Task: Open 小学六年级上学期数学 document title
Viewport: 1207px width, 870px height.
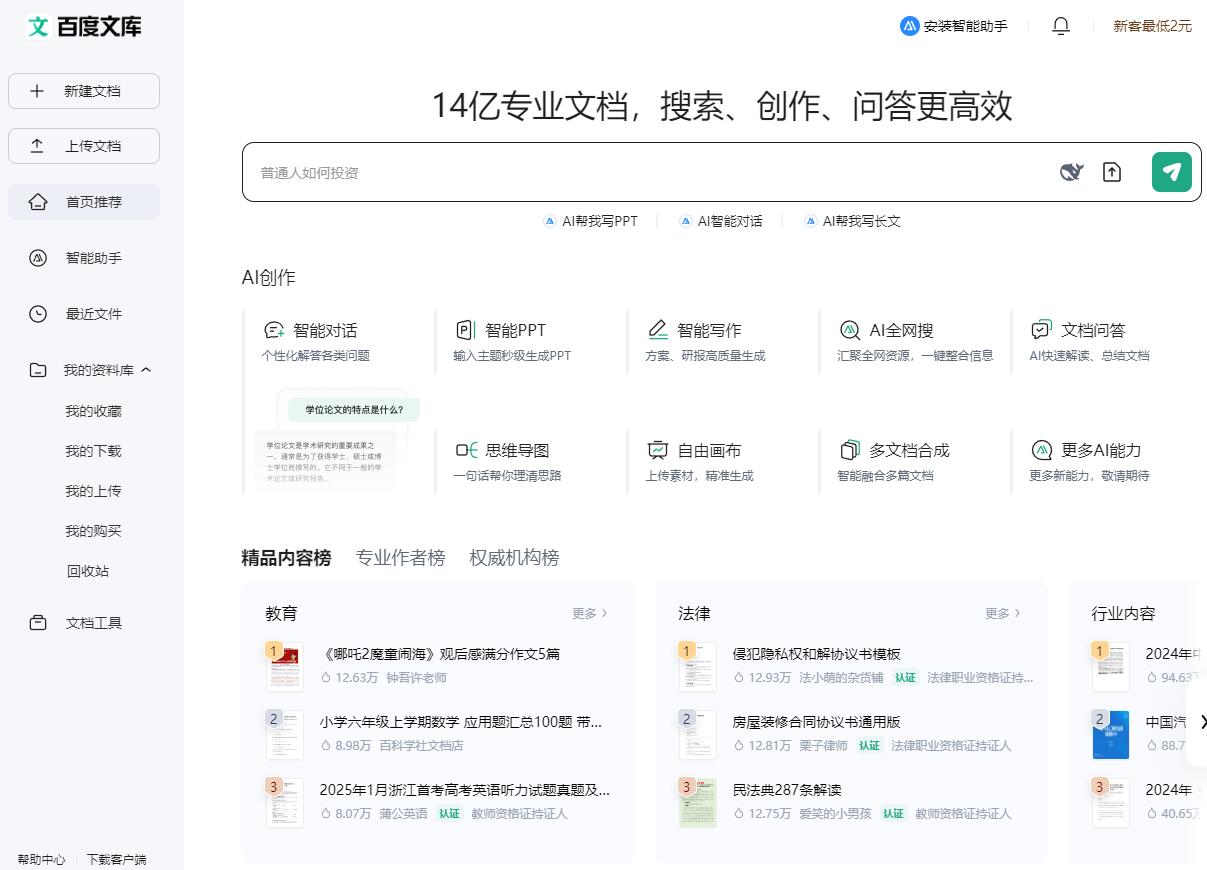Action: [x=461, y=722]
